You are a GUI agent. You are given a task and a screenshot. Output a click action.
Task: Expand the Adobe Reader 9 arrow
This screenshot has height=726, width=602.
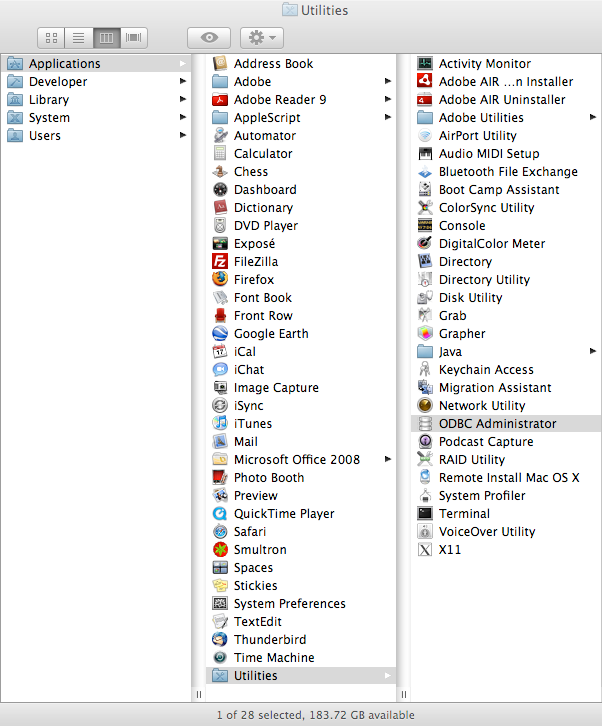point(388,99)
